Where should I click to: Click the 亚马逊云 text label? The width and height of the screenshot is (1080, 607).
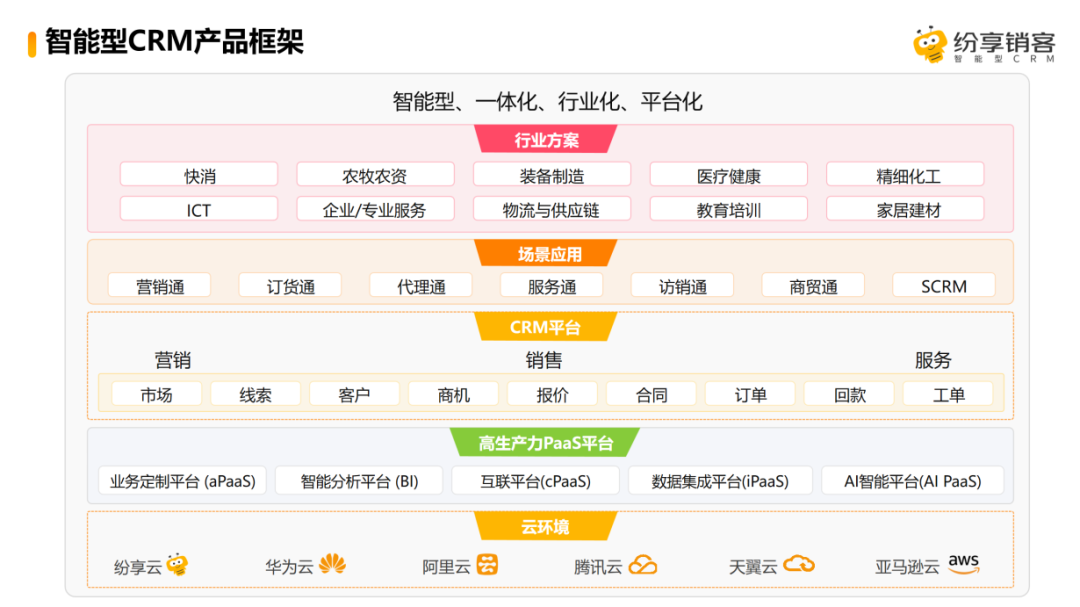[x=907, y=566]
